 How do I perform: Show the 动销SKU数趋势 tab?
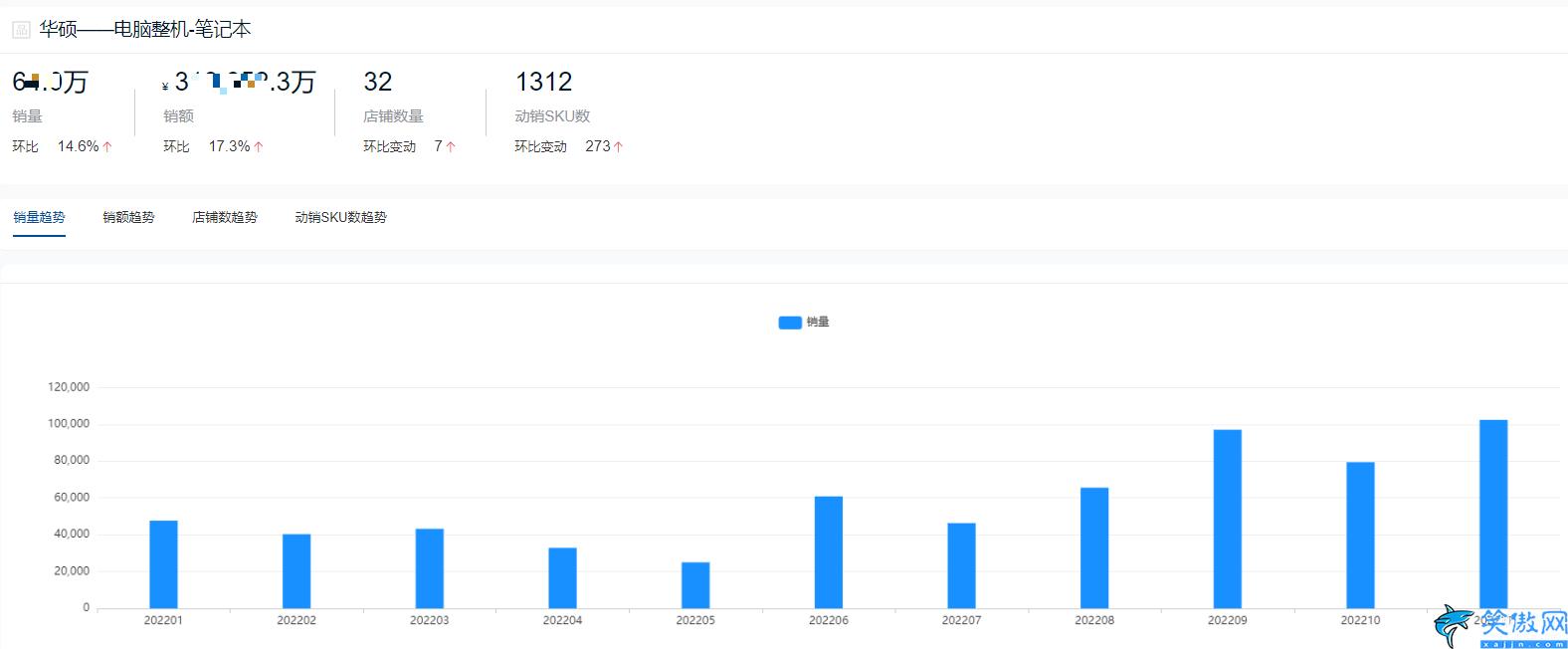click(340, 217)
